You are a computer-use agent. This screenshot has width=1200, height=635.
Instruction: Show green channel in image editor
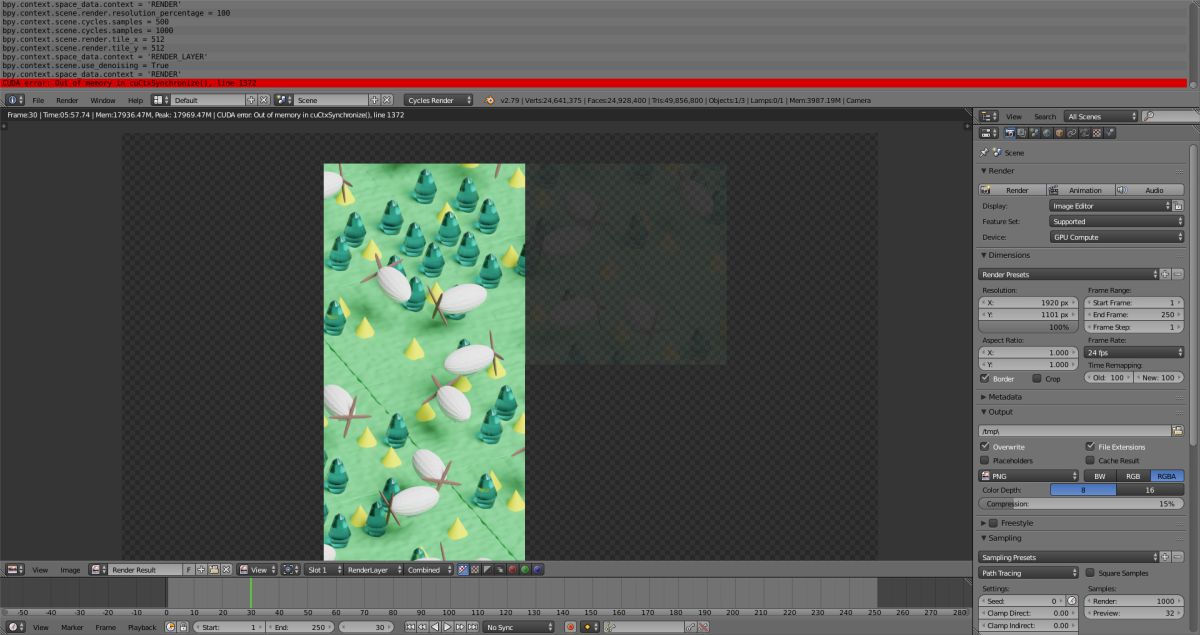[525, 570]
